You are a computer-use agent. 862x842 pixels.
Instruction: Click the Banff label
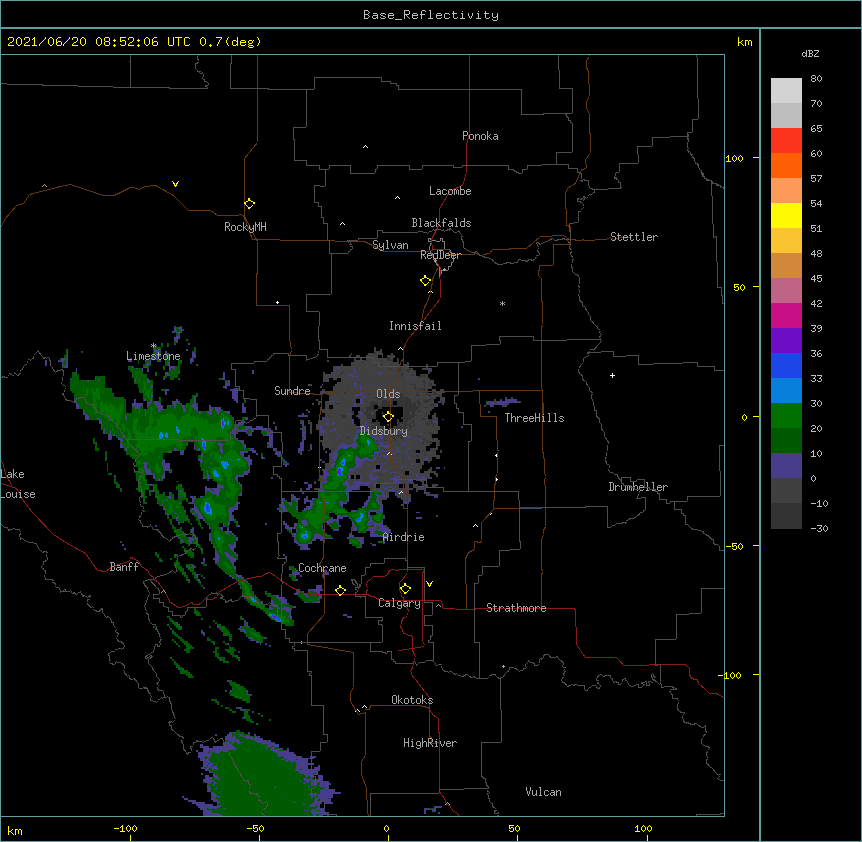click(x=124, y=567)
